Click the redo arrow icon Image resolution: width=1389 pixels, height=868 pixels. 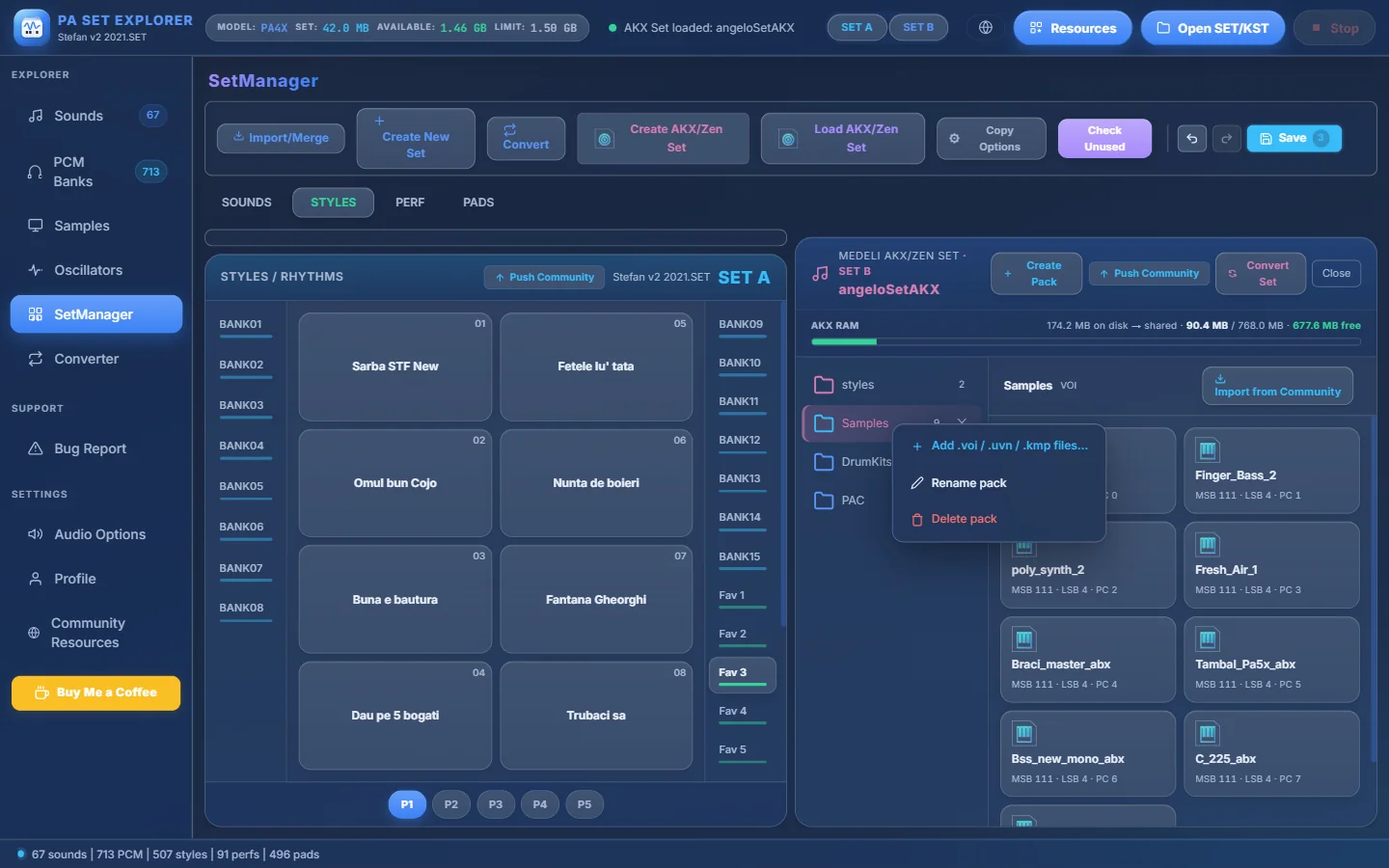pyautogui.click(x=1227, y=139)
